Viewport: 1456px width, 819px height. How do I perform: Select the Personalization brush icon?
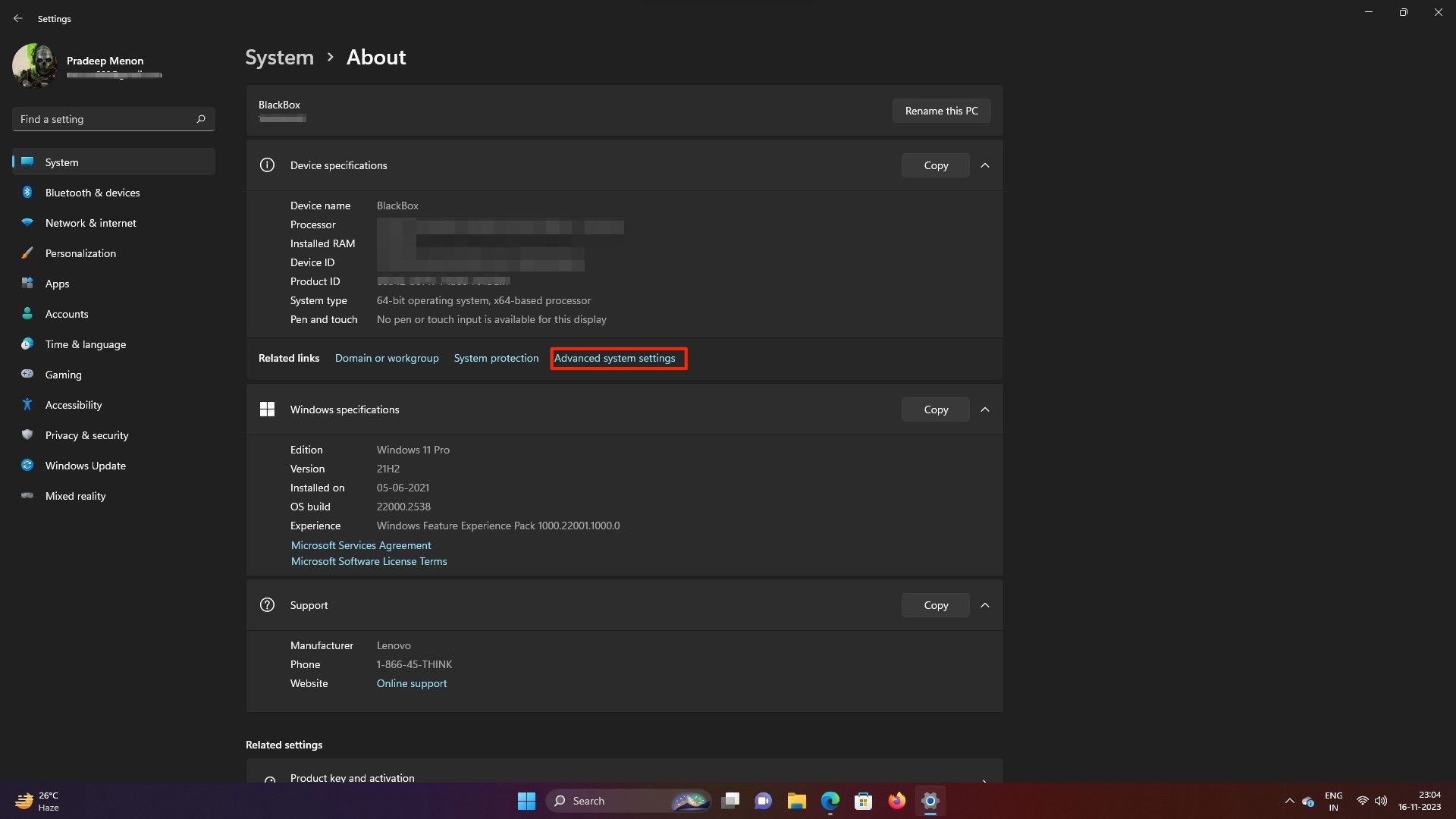[x=27, y=253]
